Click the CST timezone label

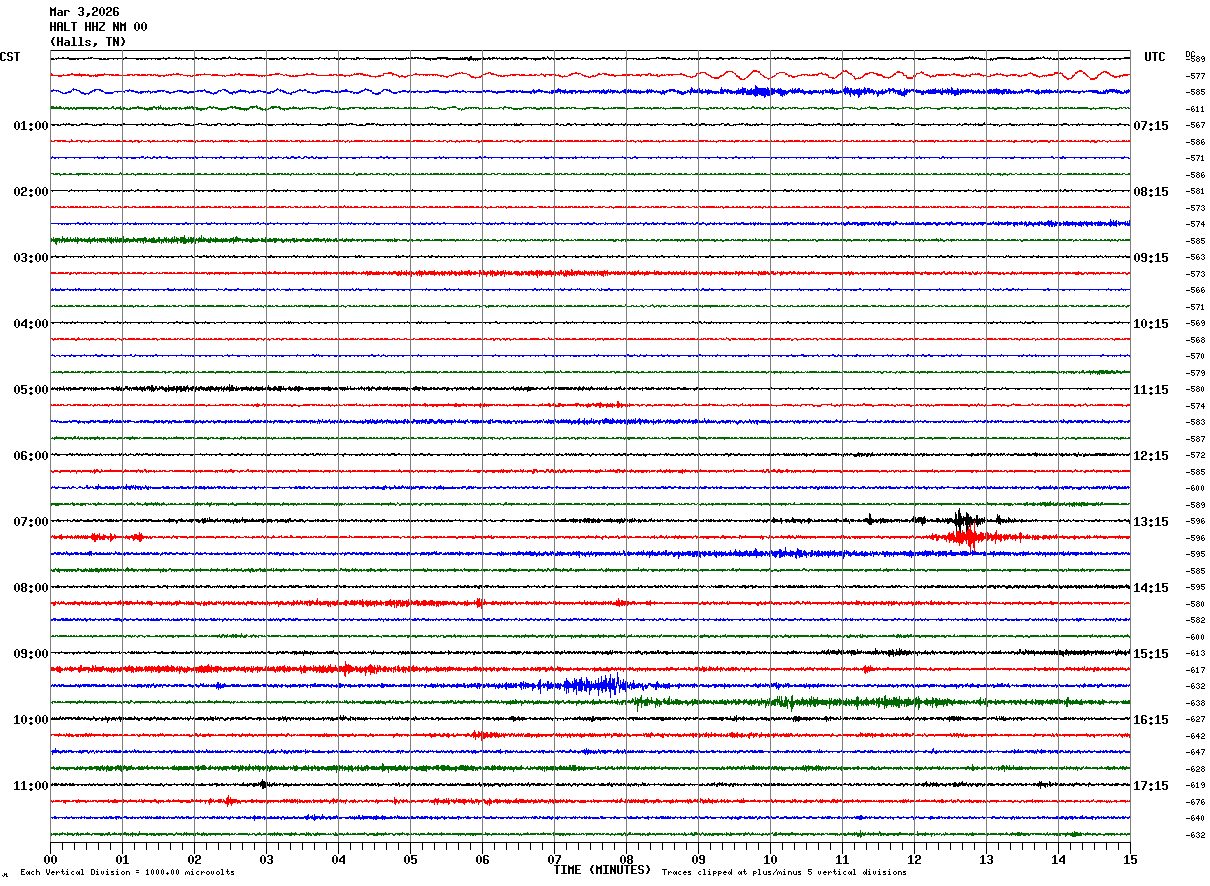[x=10, y=57]
